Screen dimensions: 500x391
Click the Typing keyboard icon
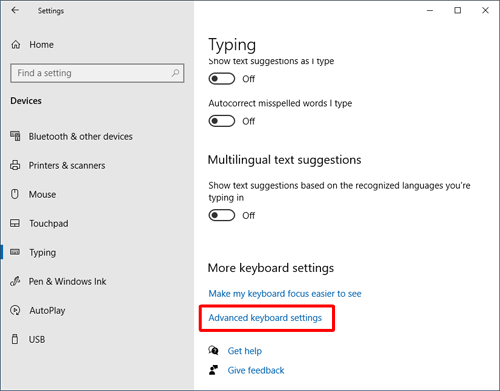click(15, 252)
